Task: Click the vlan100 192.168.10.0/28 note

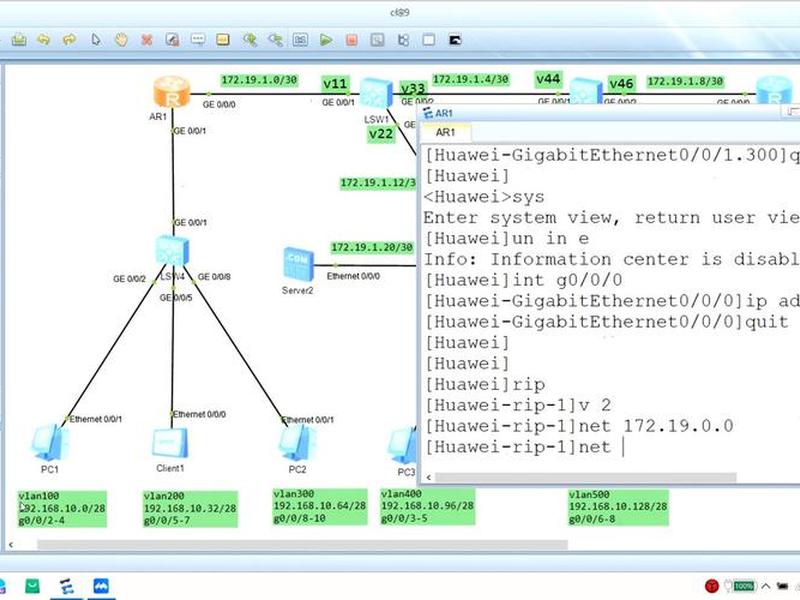Action: pos(62,508)
